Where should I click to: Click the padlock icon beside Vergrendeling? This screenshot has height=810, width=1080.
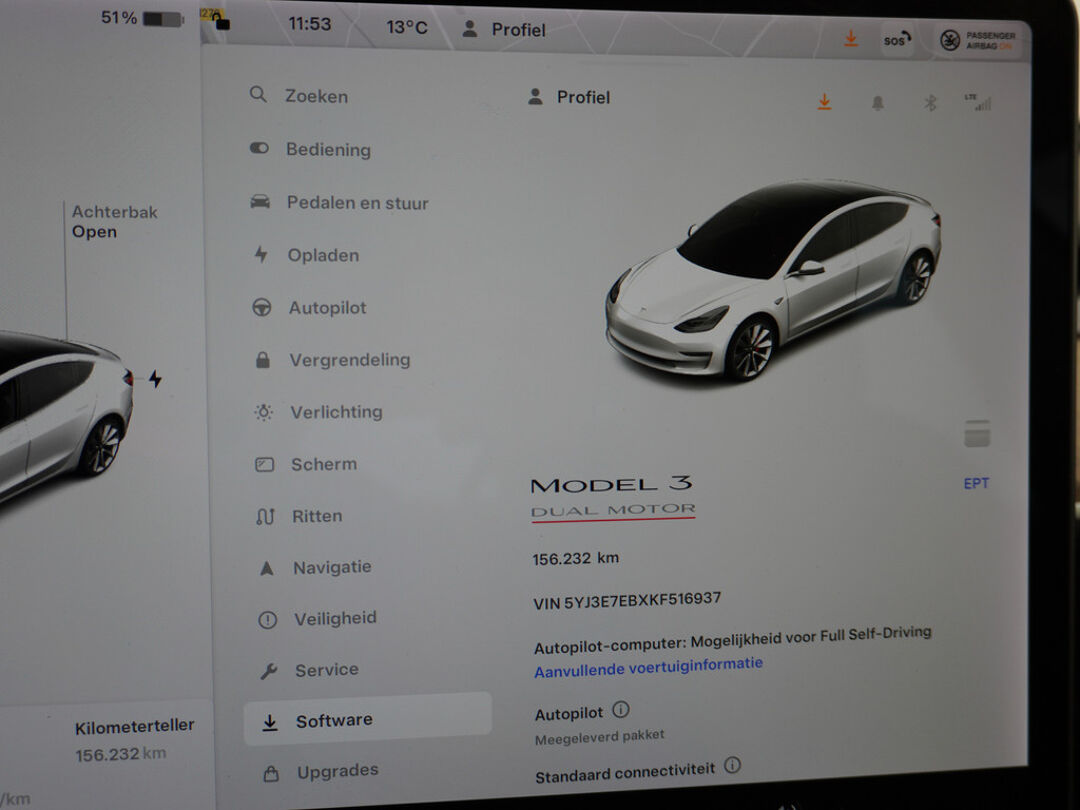pos(262,360)
